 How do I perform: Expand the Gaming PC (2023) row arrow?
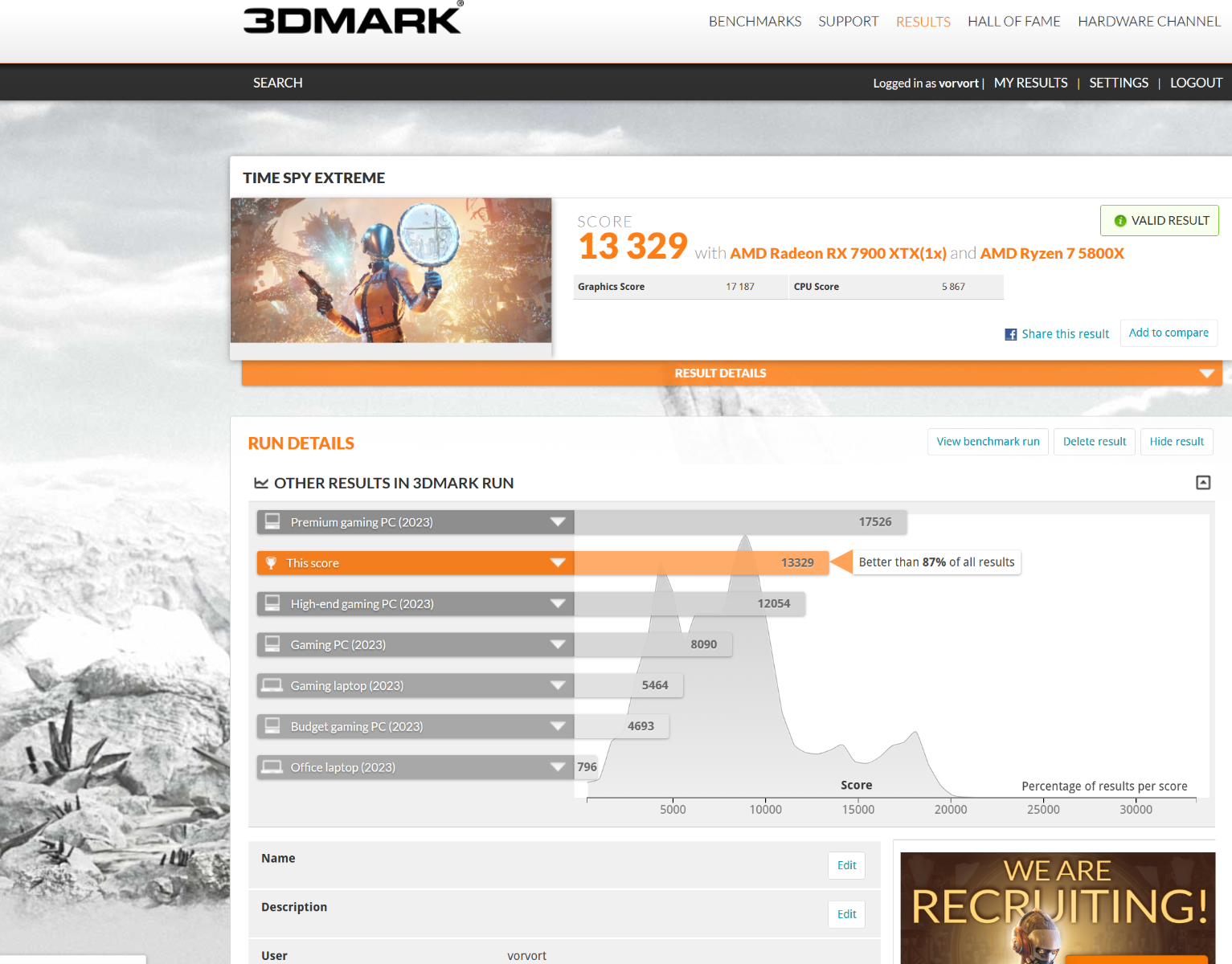click(x=558, y=645)
